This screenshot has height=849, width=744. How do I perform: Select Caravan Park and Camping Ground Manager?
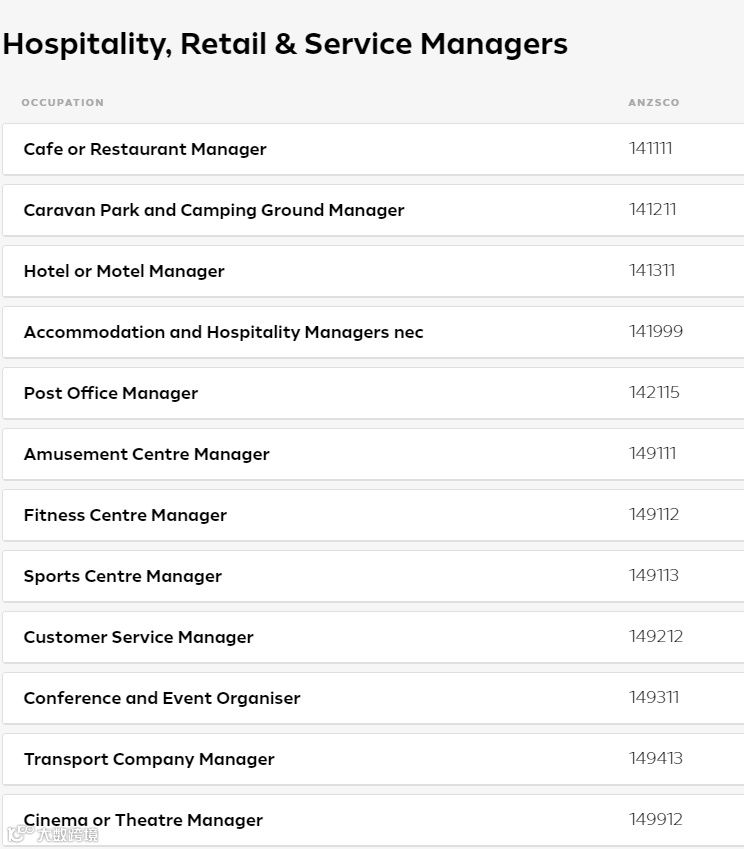pyautogui.click(x=214, y=210)
